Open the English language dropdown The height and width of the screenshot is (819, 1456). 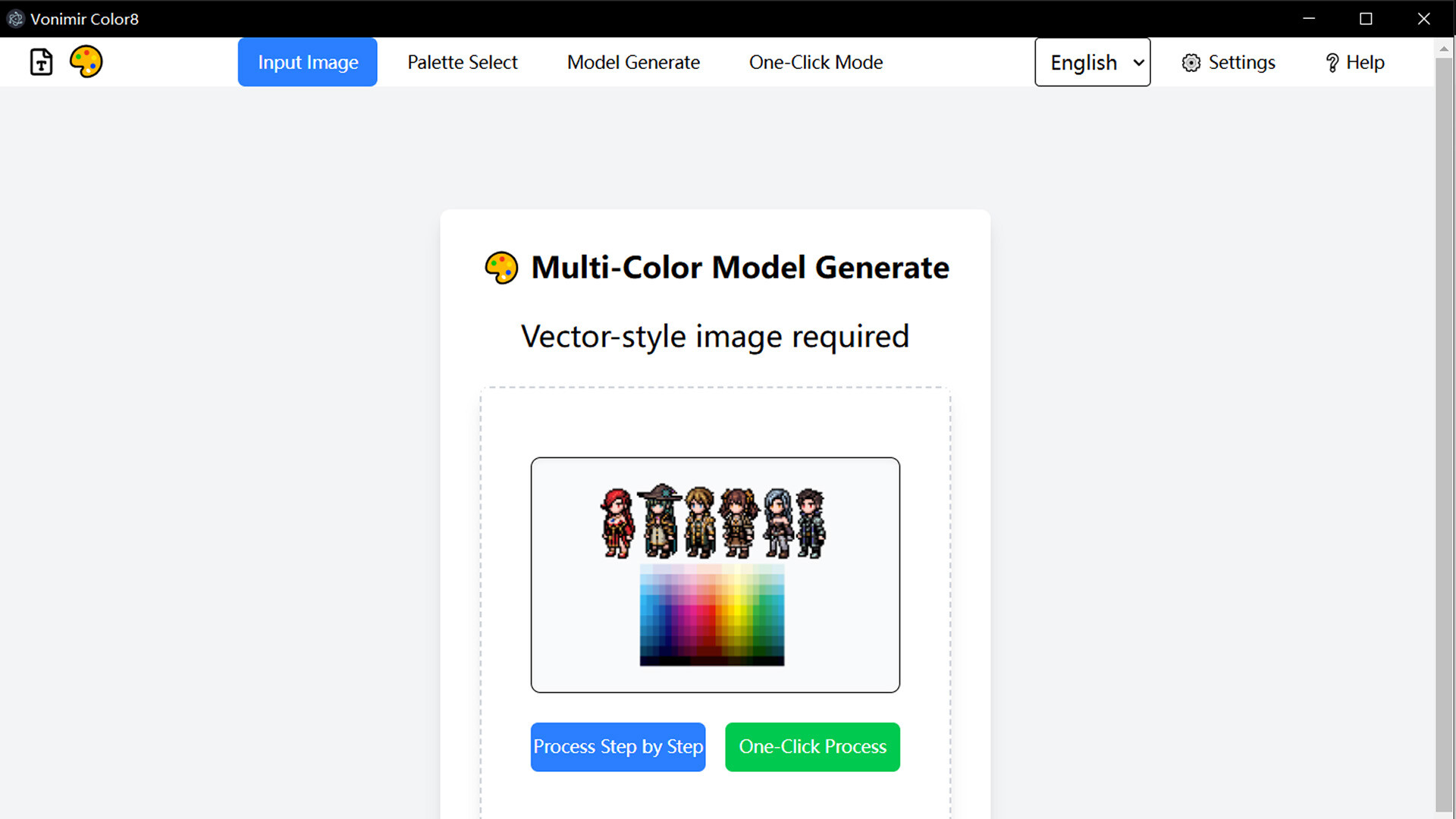pyautogui.click(x=1092, y=62)
